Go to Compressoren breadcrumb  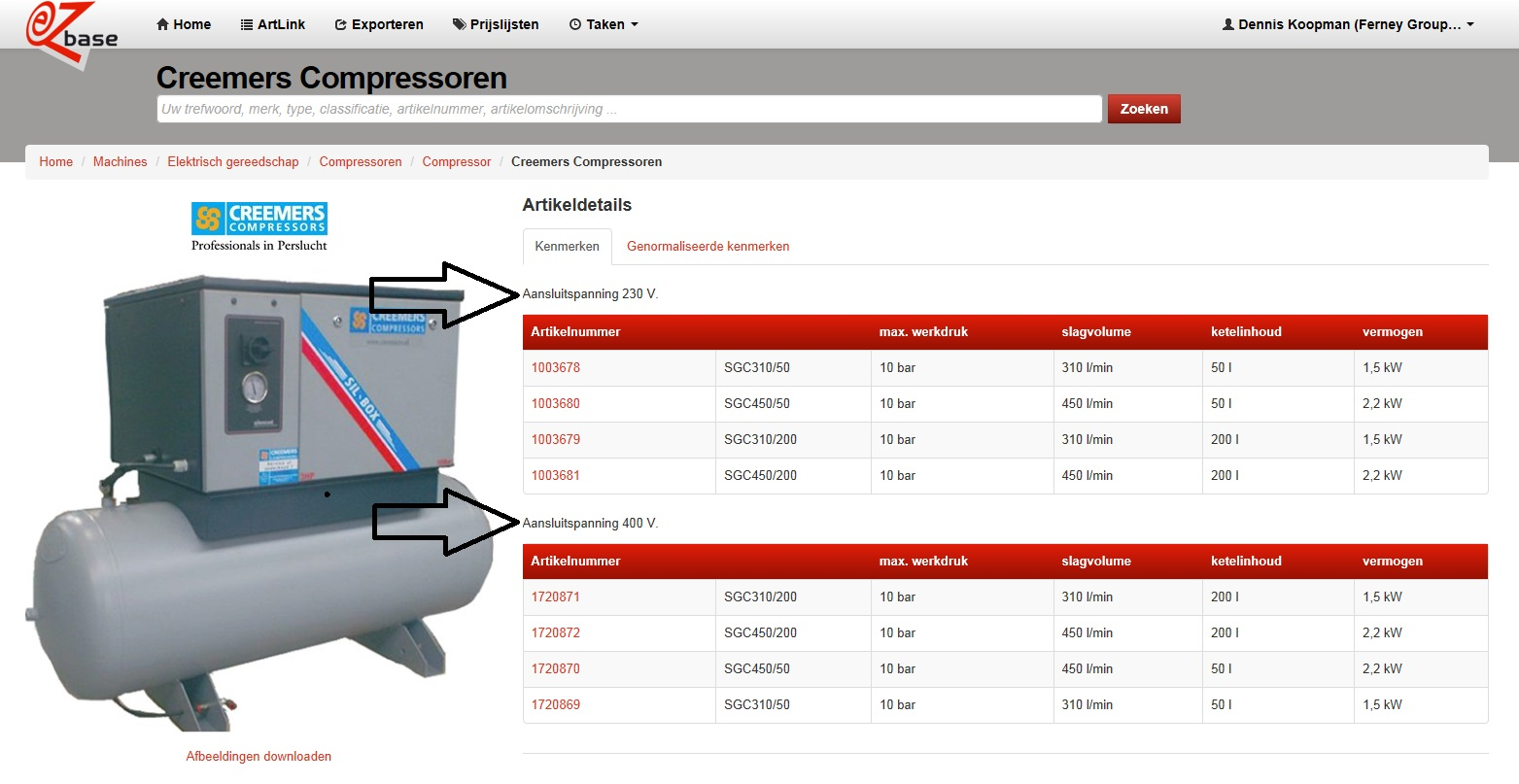361,162
